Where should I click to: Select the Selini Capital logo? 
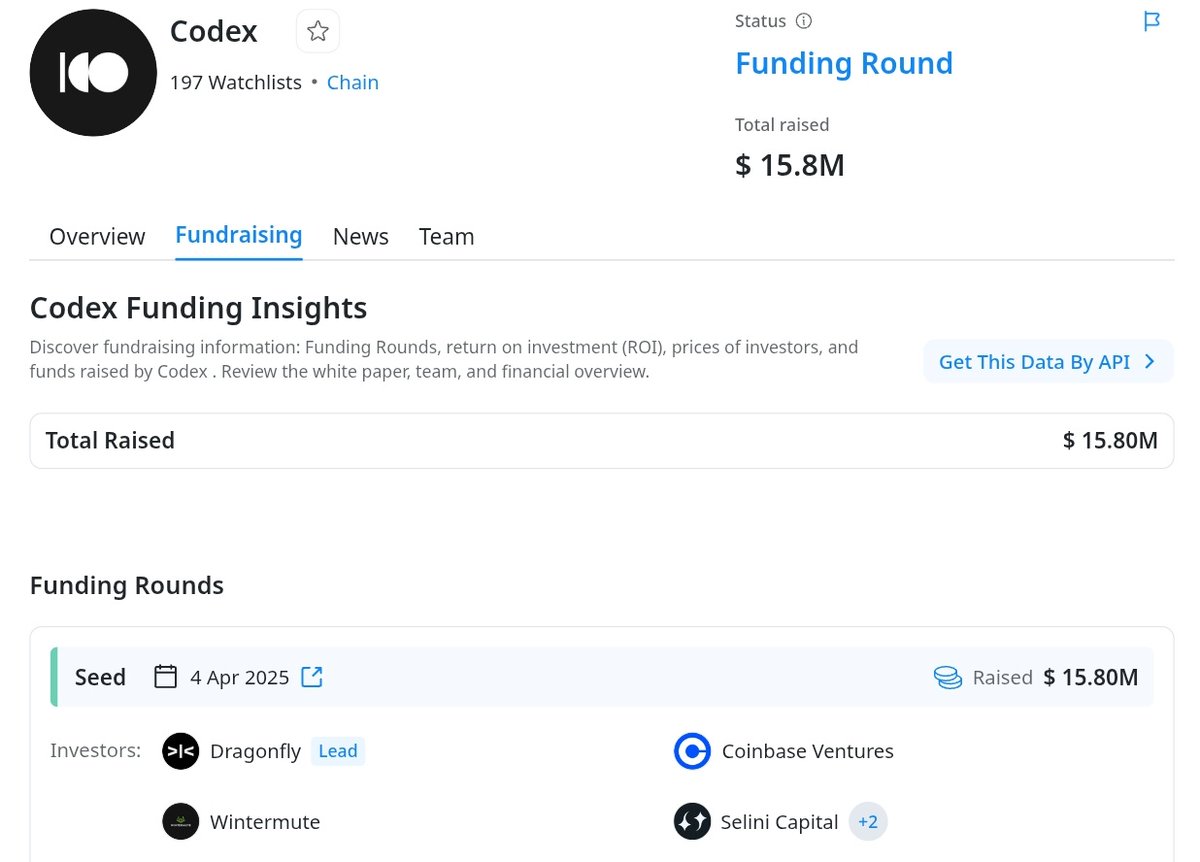click(693, 821)
